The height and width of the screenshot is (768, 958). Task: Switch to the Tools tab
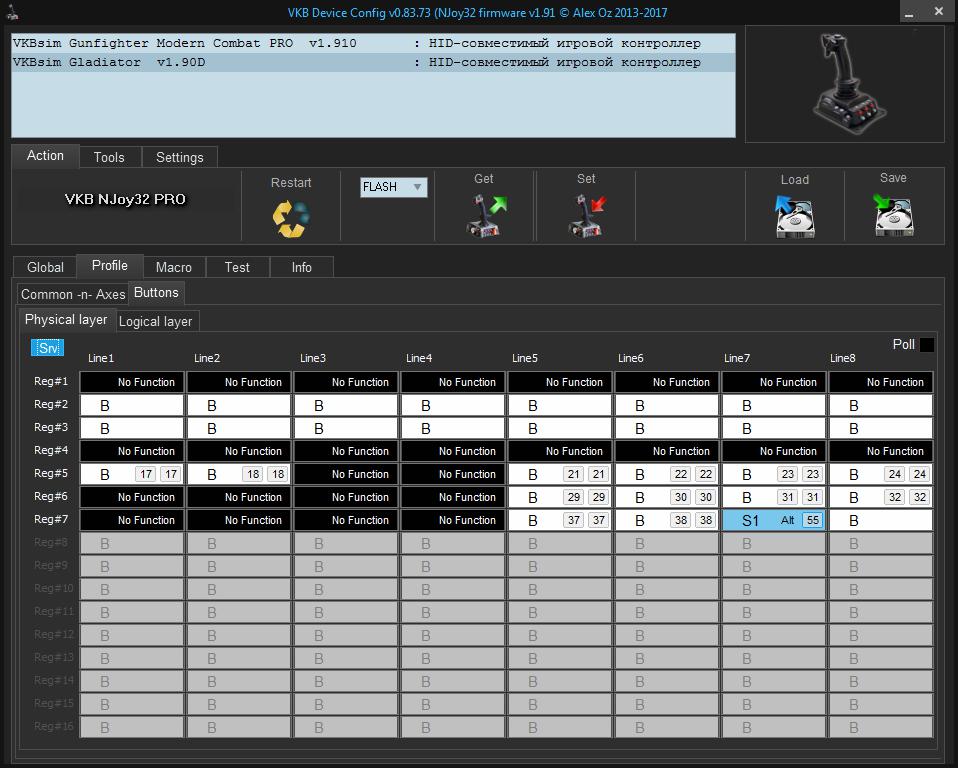109,157
